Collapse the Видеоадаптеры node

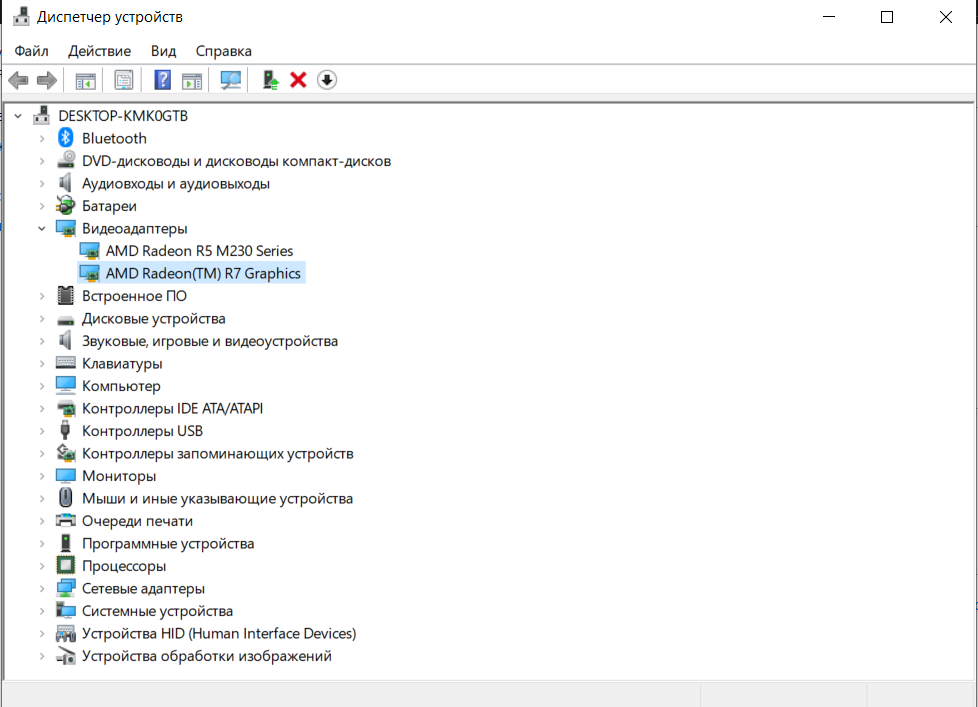42,228
